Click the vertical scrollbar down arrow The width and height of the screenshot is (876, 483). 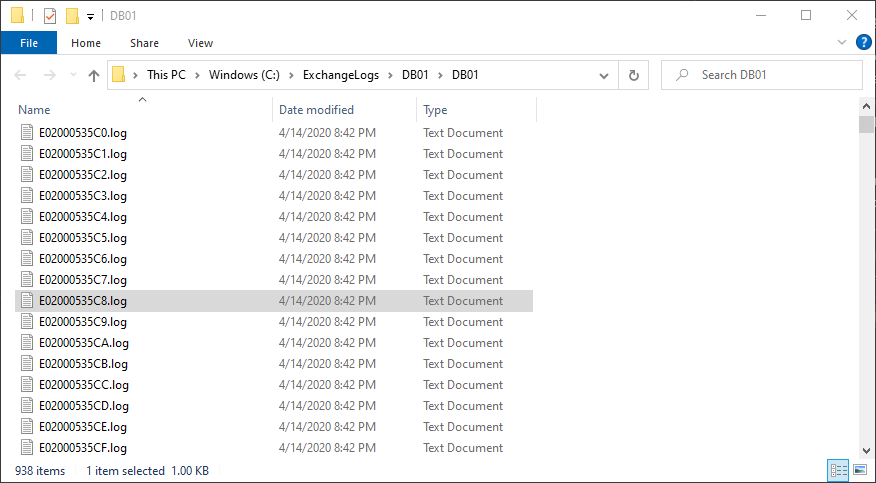pos(867,450)
